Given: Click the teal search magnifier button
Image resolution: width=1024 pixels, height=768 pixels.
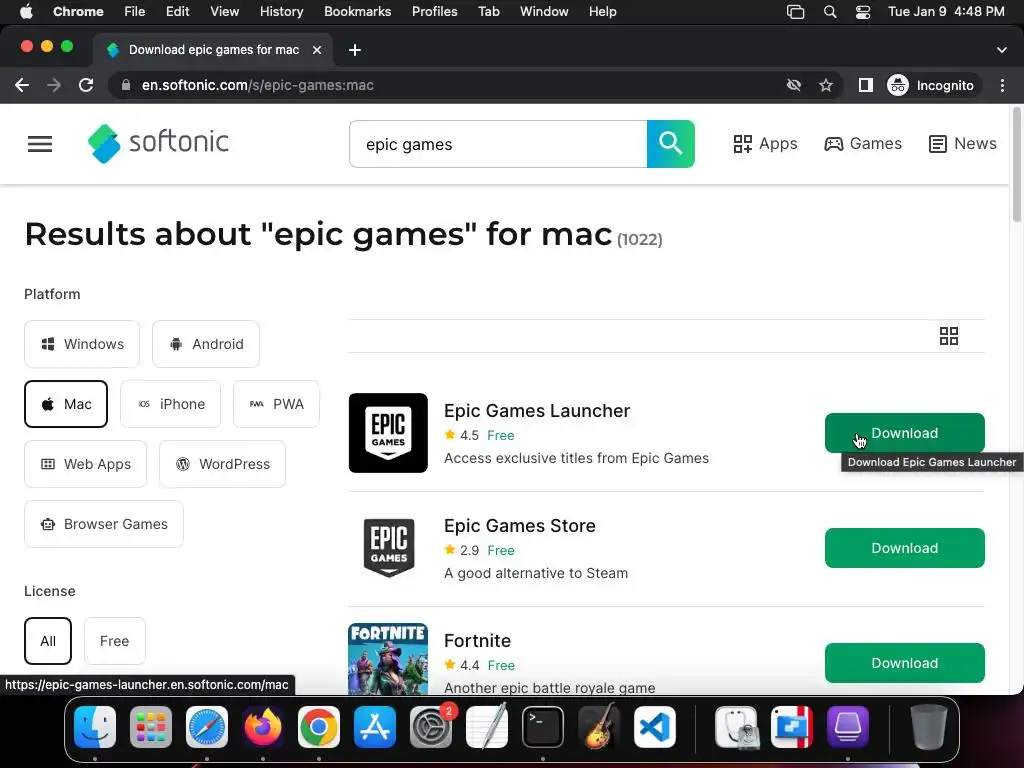Looking at the screenshot, I should [671, 144].
